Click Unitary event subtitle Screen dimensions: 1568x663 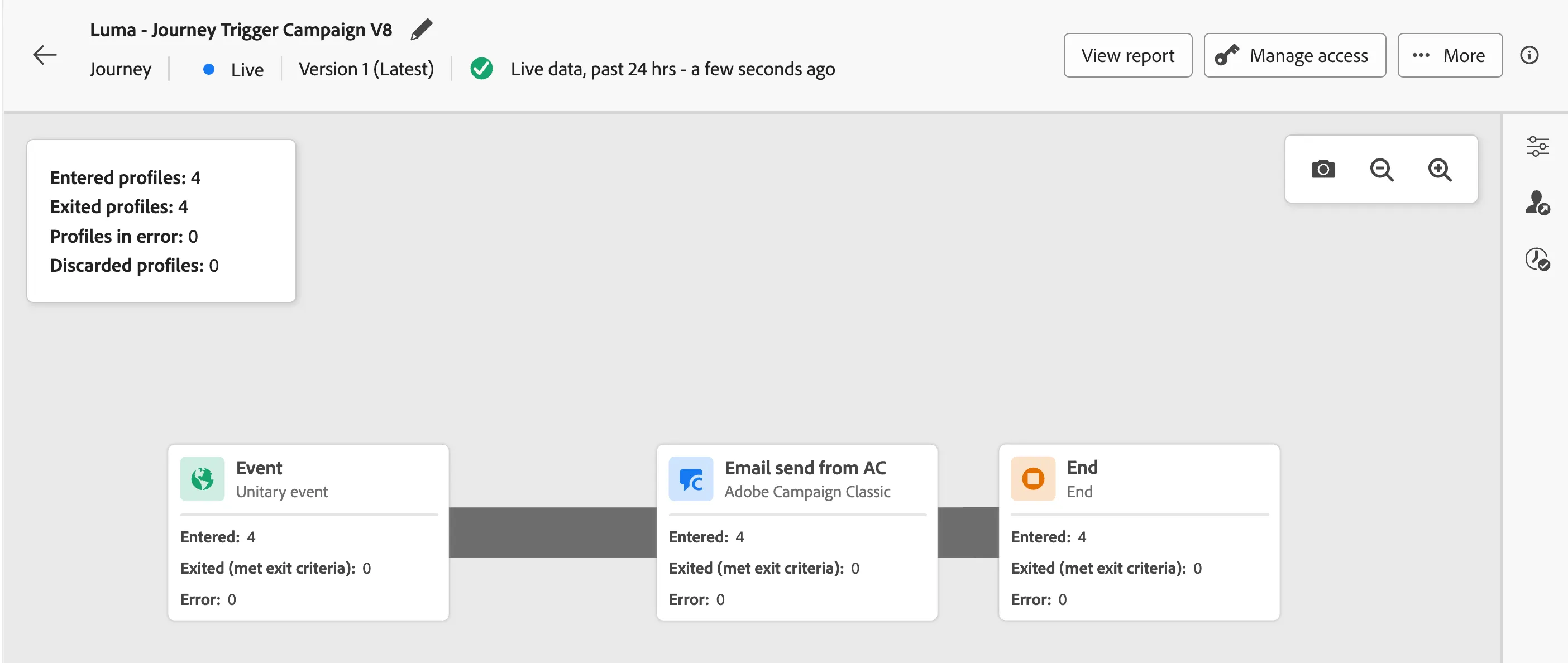point(282,492)
